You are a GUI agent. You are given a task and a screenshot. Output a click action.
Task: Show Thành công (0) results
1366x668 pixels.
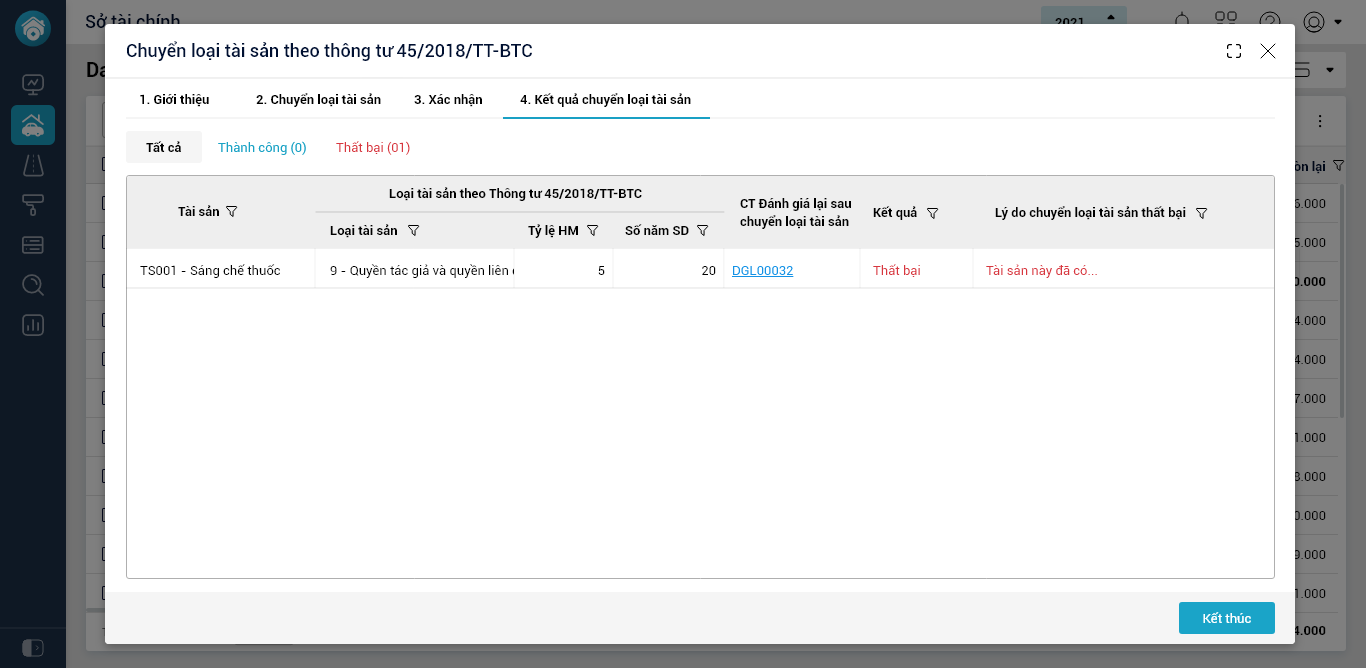262,147
